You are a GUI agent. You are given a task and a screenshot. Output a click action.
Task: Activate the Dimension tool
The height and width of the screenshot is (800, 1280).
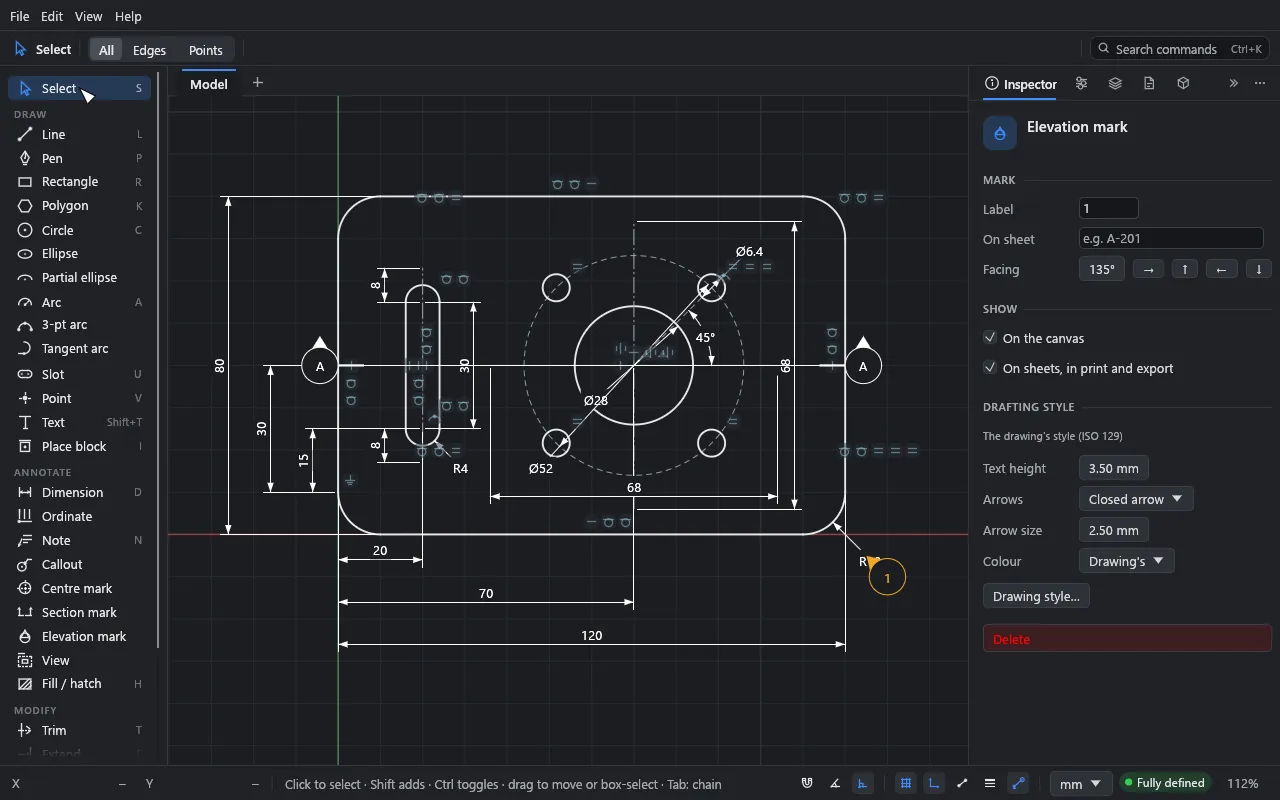[x=80, y=492]
